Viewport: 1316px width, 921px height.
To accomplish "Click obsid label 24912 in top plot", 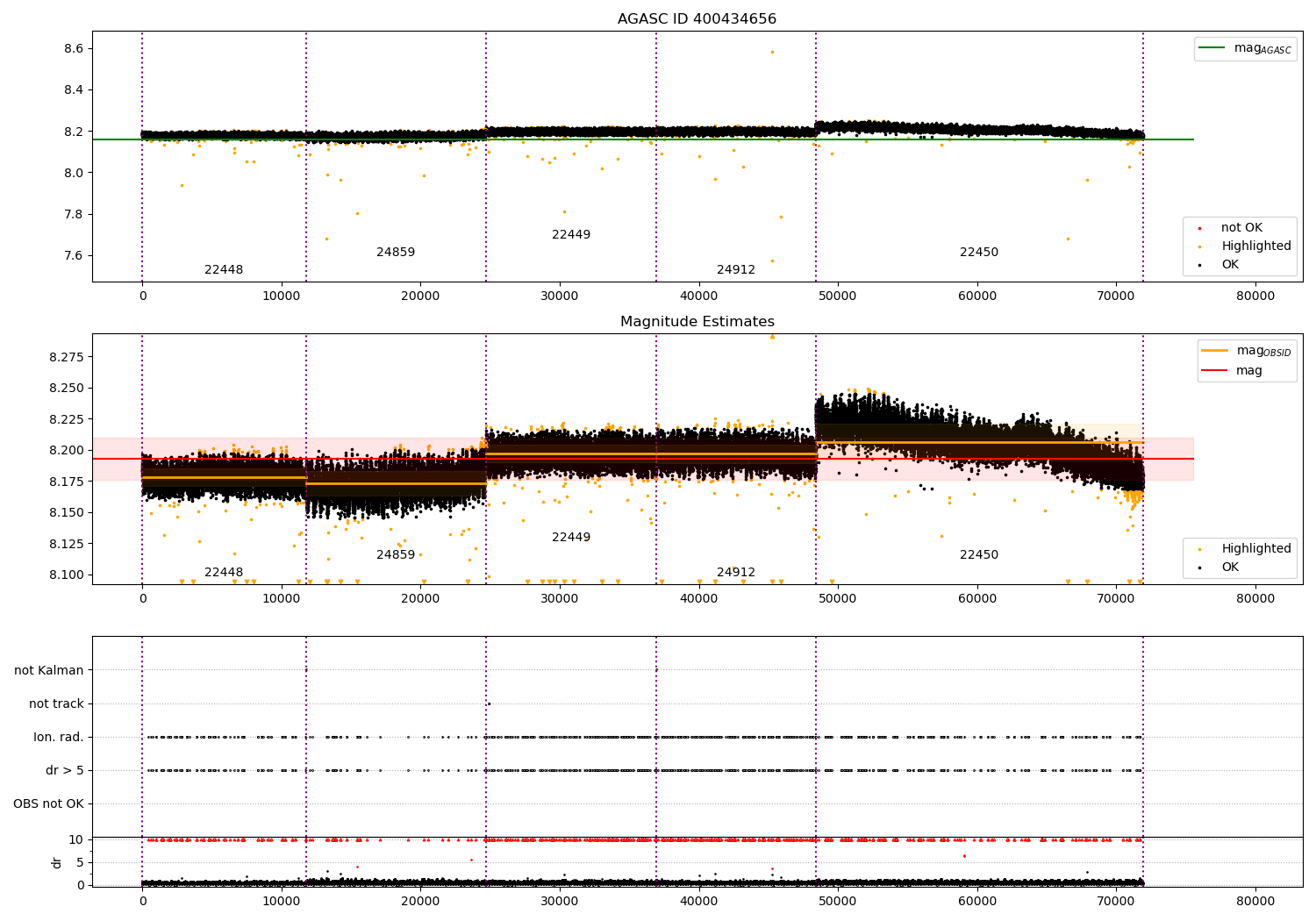I will pos(736,270).
